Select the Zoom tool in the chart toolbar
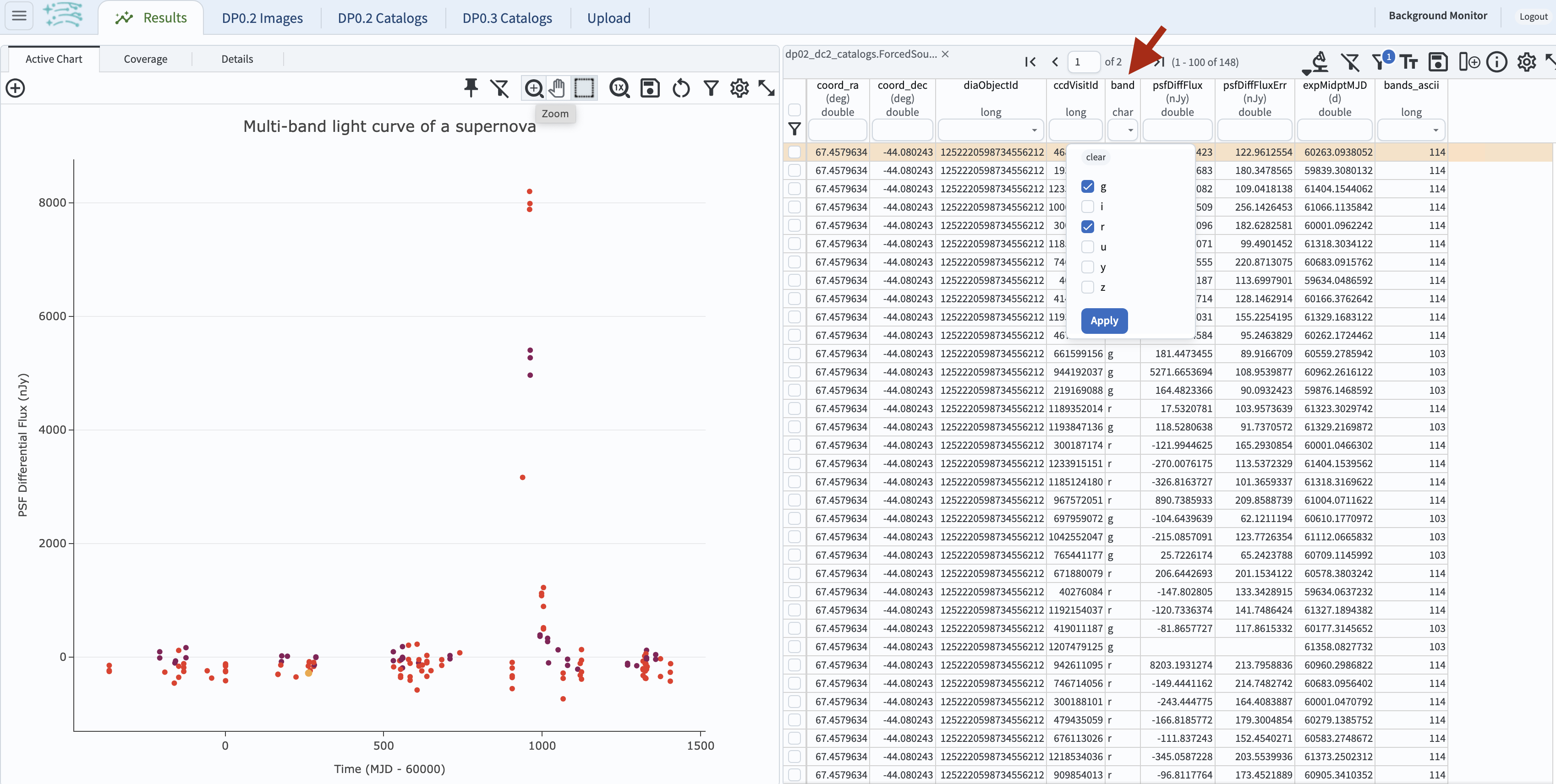 coord(534,88)
